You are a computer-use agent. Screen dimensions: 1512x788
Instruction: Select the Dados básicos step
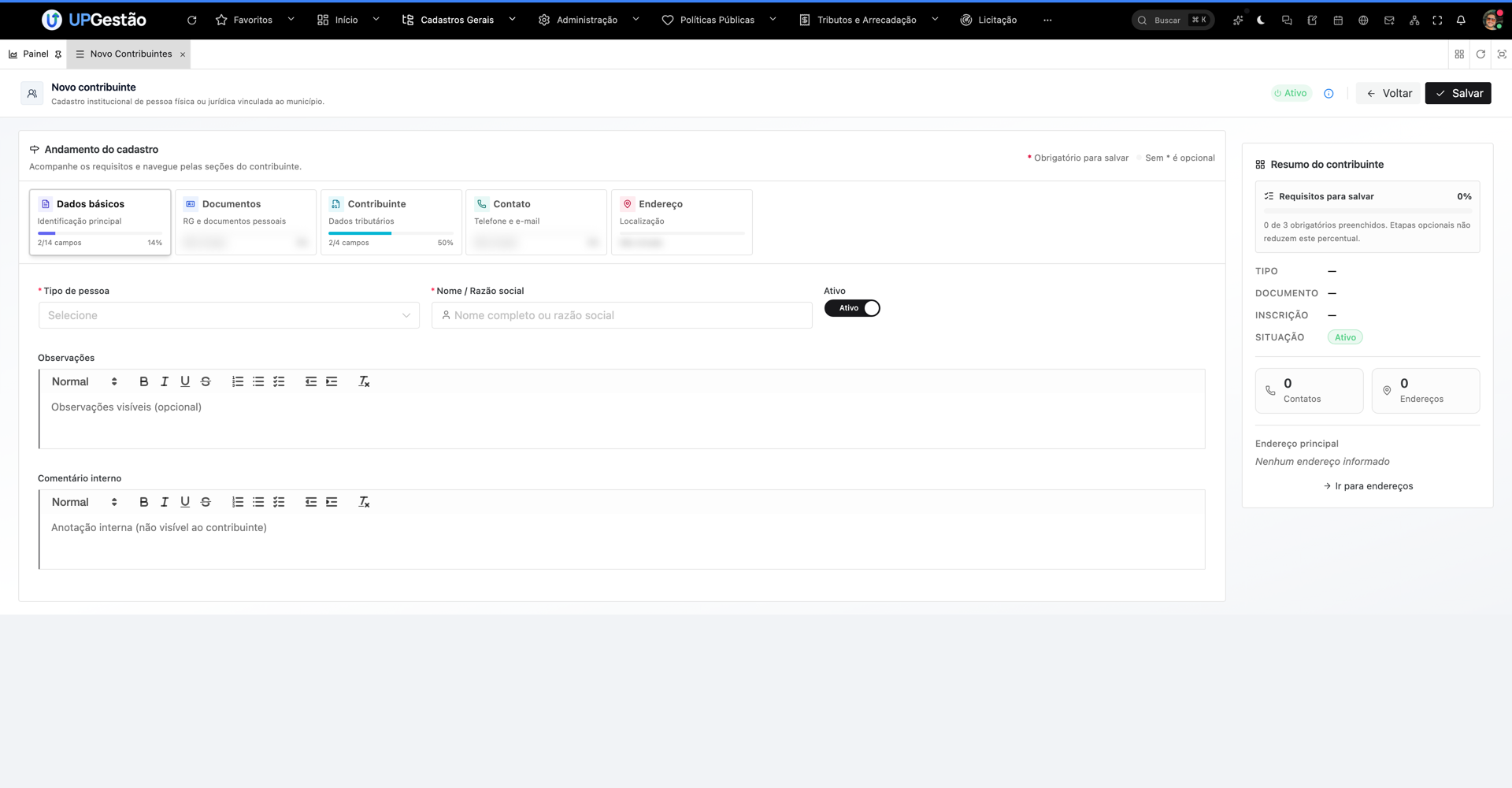tap(100, 222)
